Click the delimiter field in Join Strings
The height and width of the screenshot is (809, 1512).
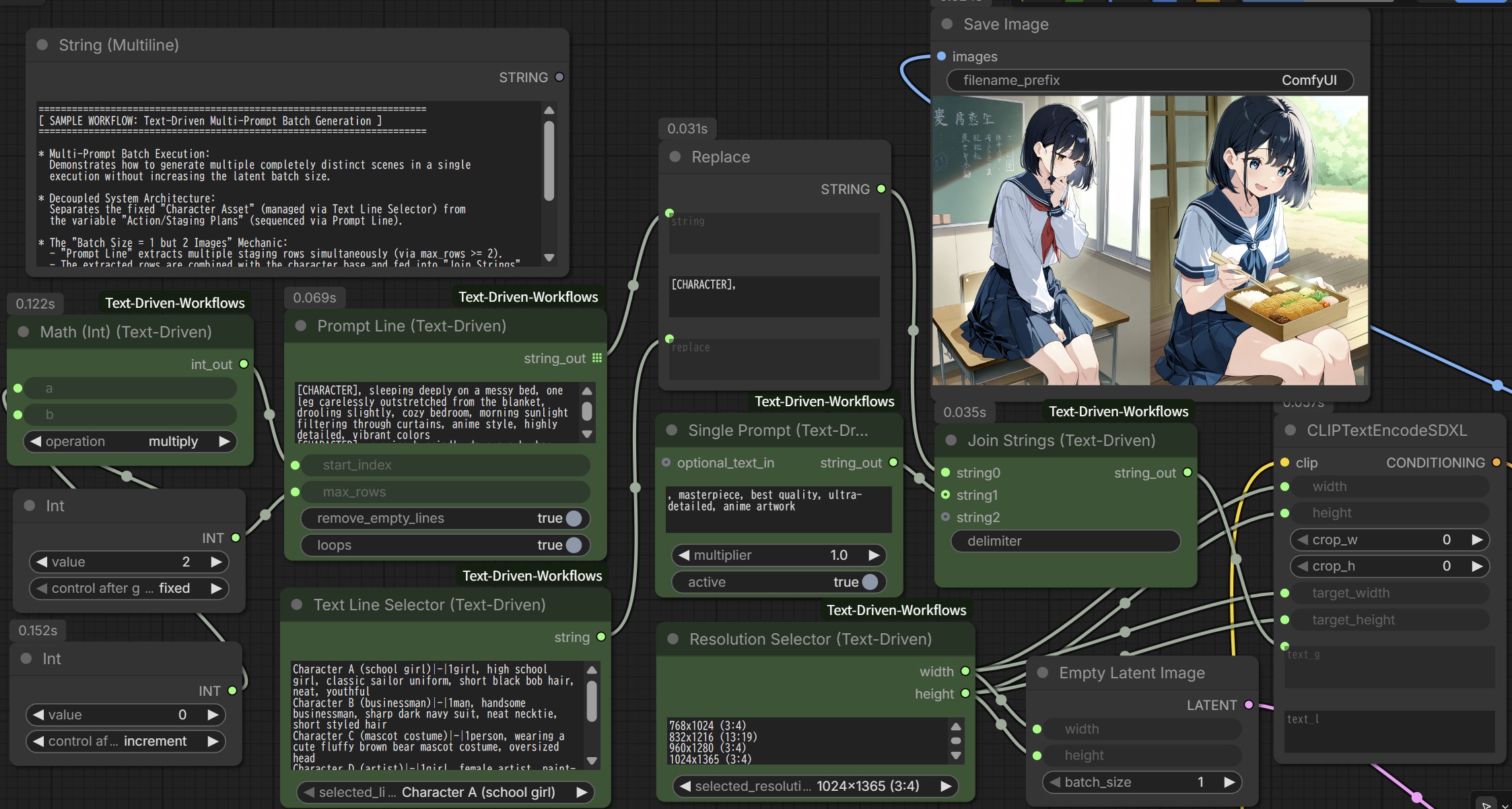tap(1066, 541)
